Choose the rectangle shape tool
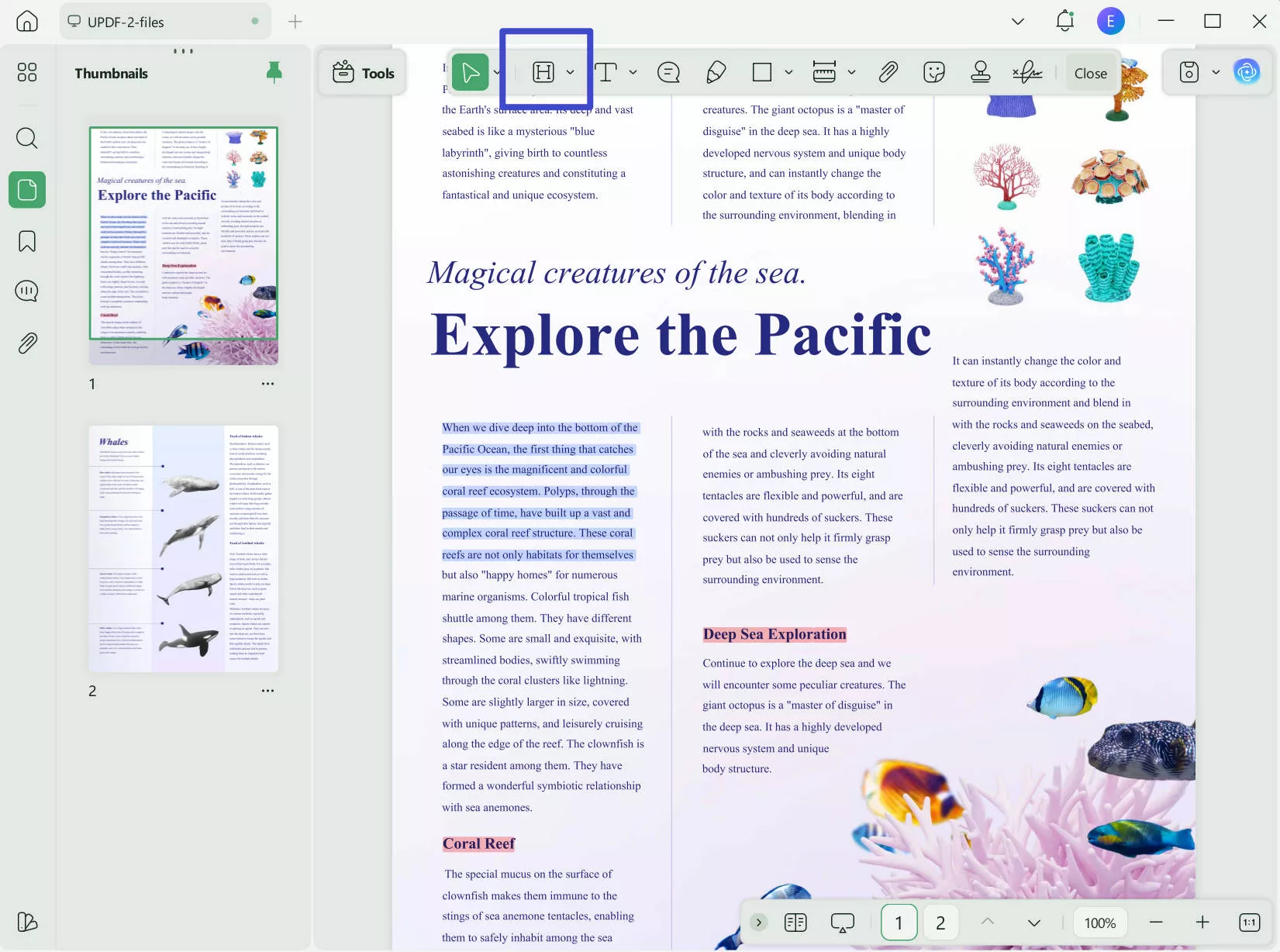This screenshot has width=1280, height=952. 761,72
